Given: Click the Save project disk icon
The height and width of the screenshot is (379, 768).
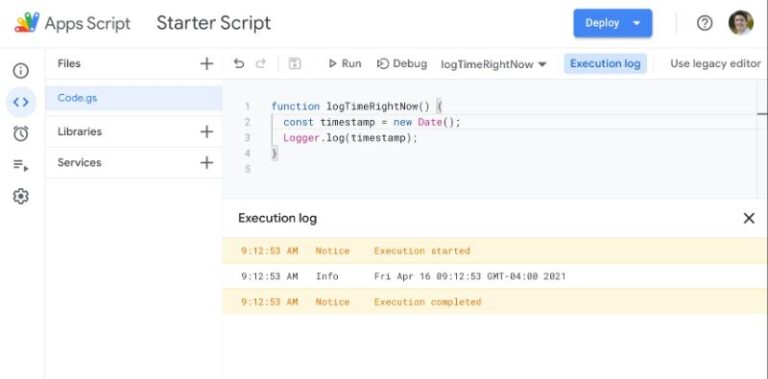Looking at the screenshot, I should (294, 64).
